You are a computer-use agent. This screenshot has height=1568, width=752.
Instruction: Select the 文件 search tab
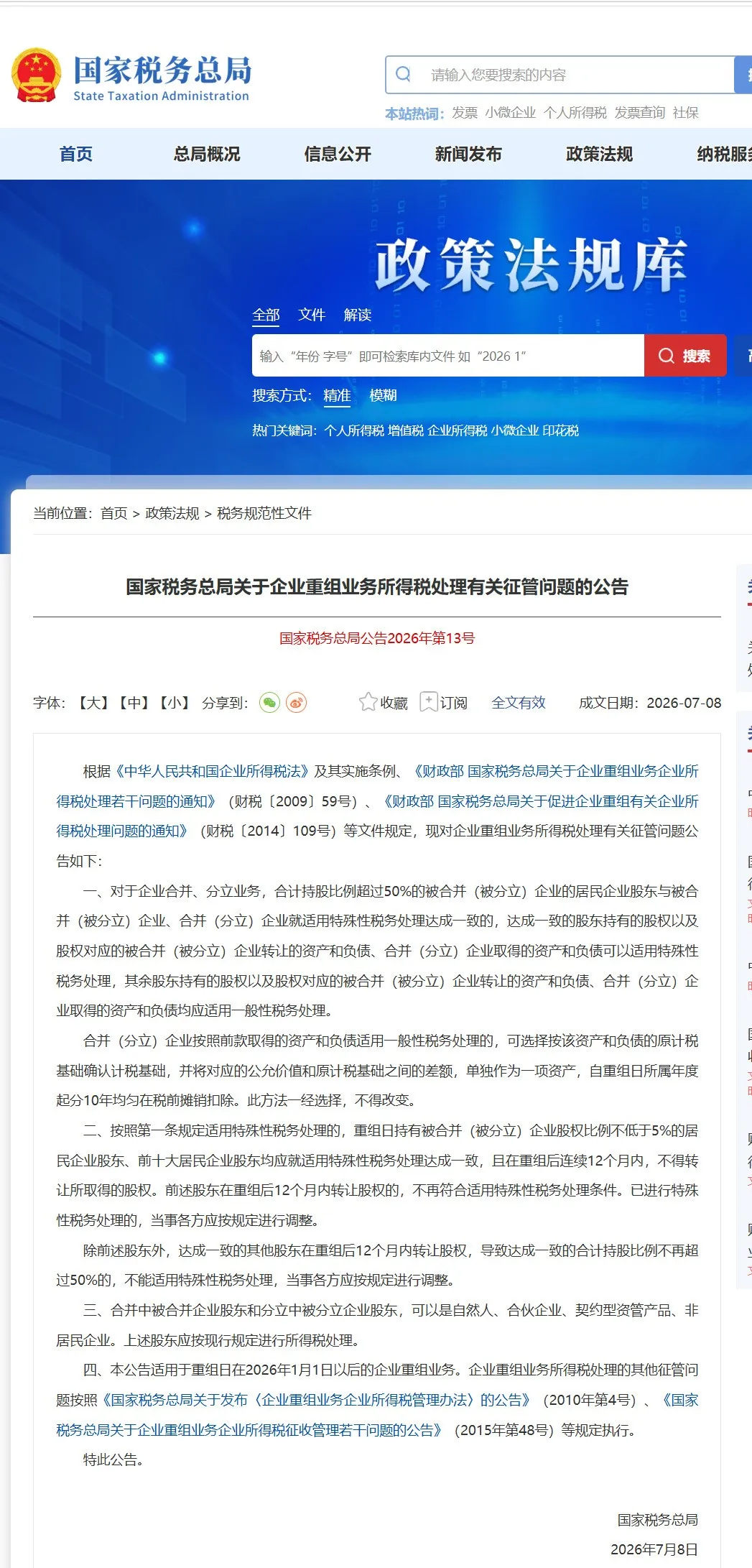point(312,315)
